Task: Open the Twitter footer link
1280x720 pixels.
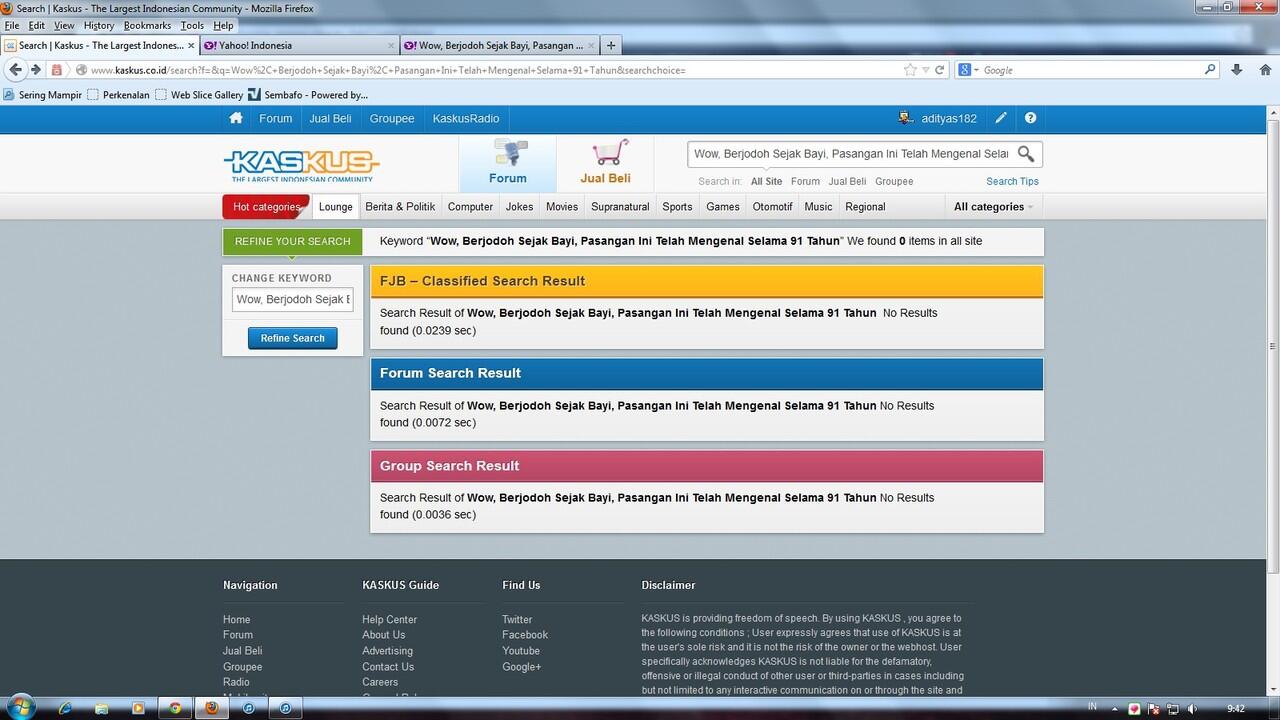Action: tap(517, 619)
